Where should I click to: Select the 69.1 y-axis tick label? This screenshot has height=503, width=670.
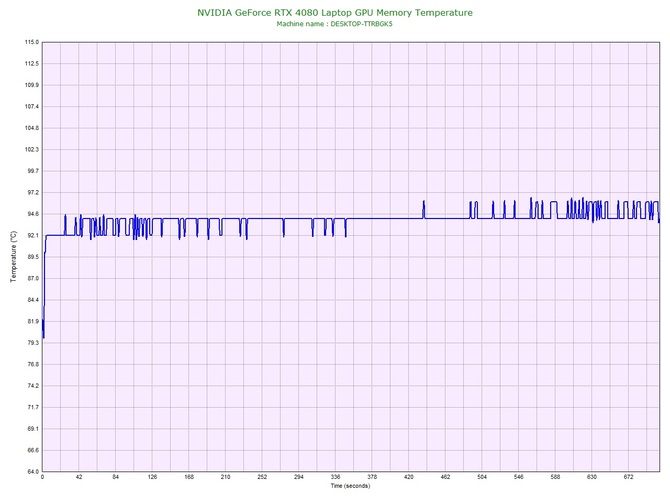(32, 429)
